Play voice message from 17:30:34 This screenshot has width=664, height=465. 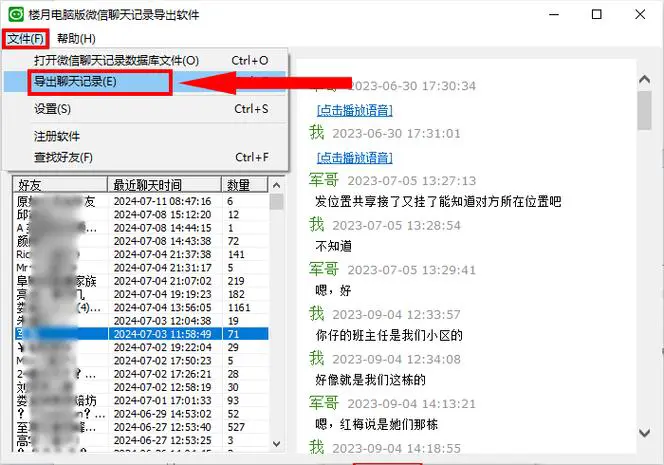(x=354, y=111)
